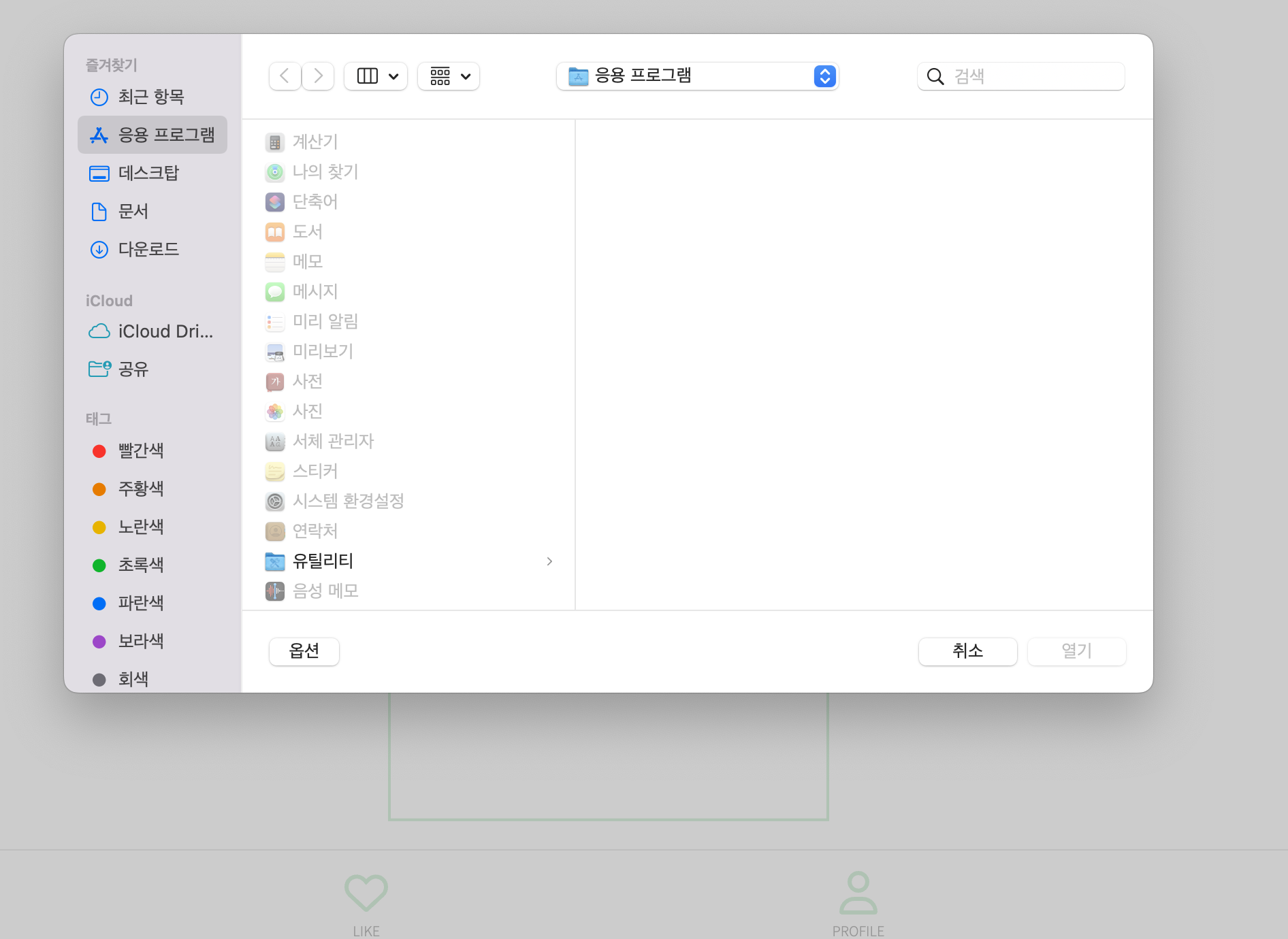Open Downloads (다운로드) in the sidebar

click(x=152, y=249)
